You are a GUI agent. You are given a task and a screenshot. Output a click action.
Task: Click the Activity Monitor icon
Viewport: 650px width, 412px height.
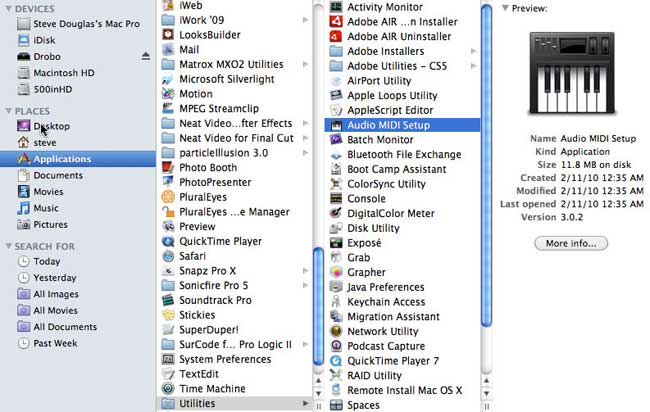[336, 7]
